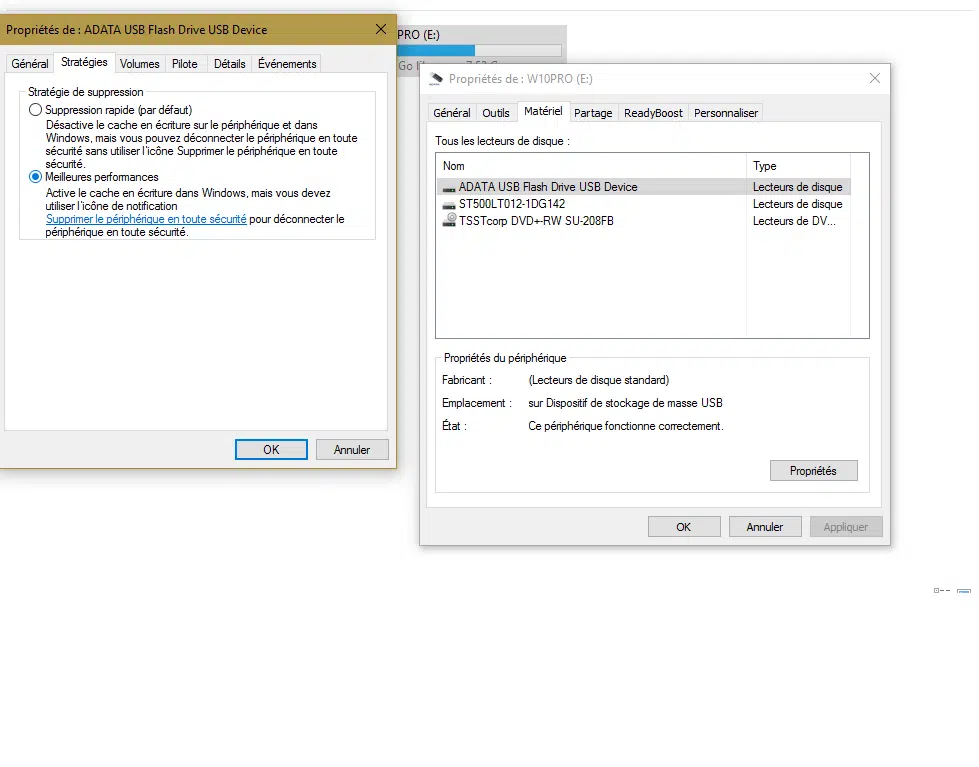The image size is (979, 767).
Task: Click sur Dispositif de stockage de masse USB
Action: point(625,403)
